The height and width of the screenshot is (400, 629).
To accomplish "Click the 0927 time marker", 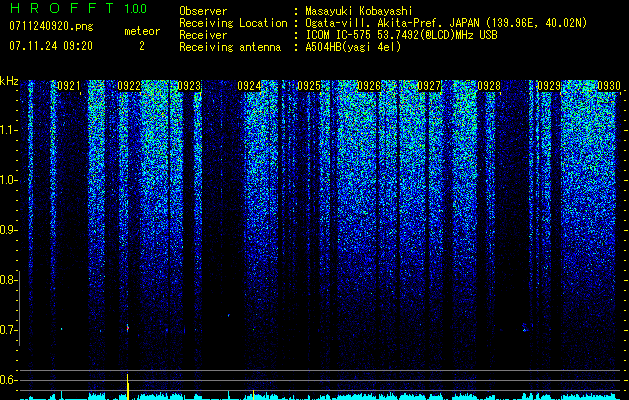I will pos(429,86).
